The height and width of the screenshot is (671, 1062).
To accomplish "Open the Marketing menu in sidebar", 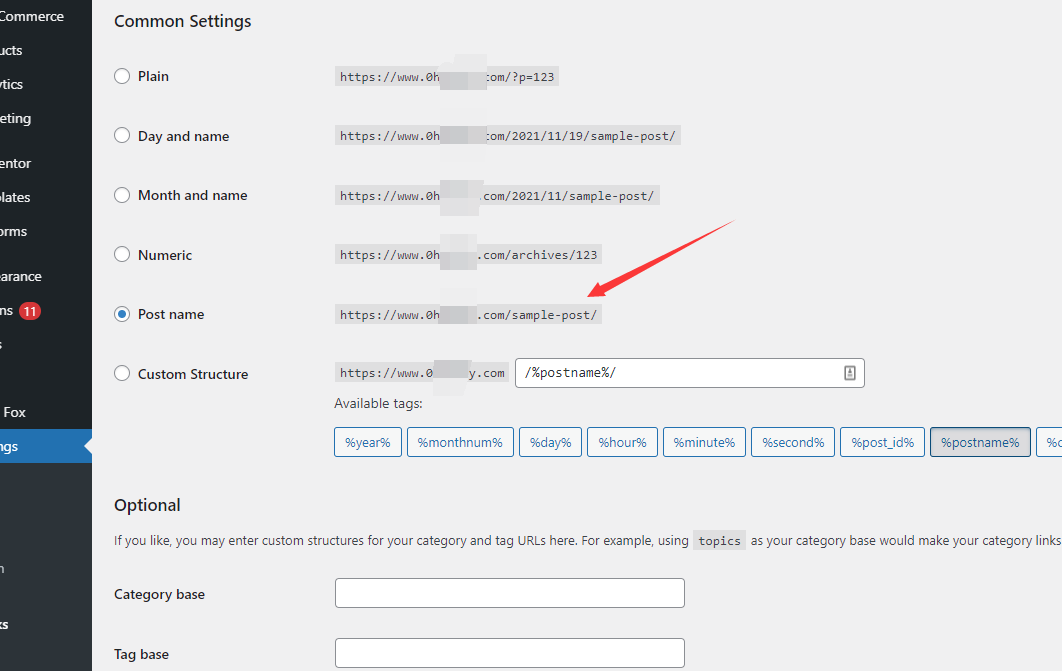I will 16,118.
